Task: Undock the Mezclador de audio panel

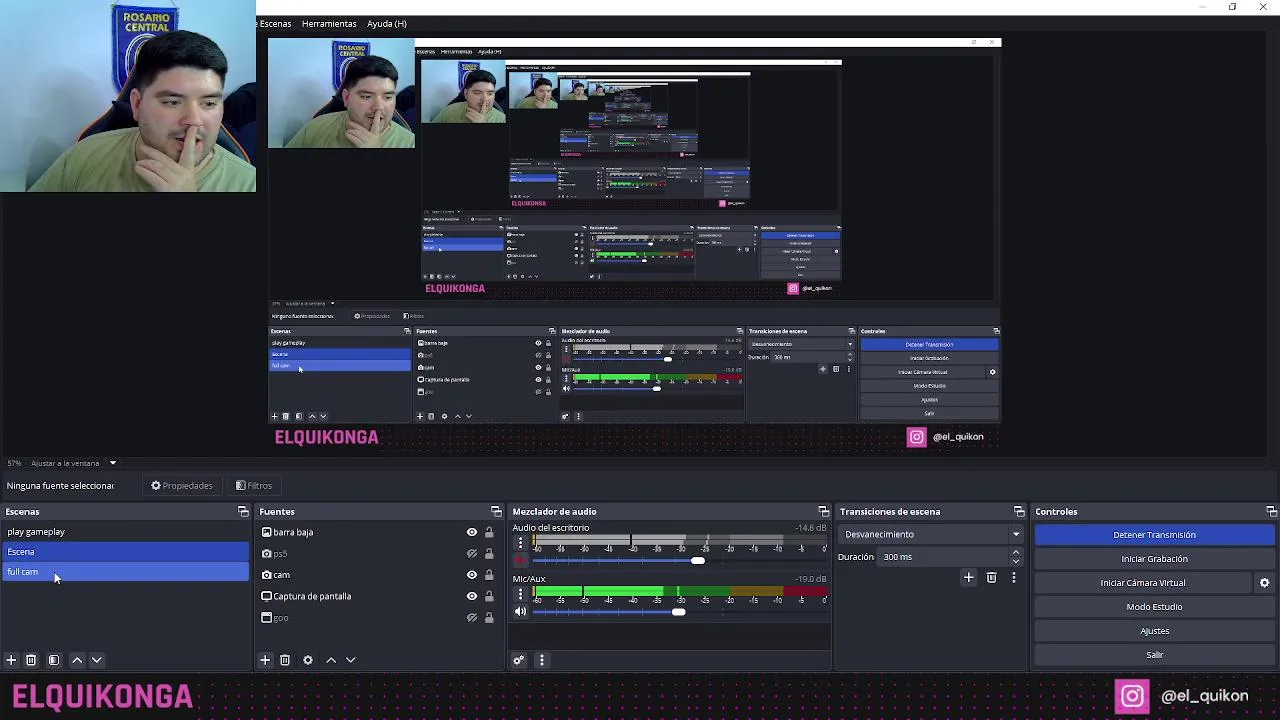Action: coord(824,512)
